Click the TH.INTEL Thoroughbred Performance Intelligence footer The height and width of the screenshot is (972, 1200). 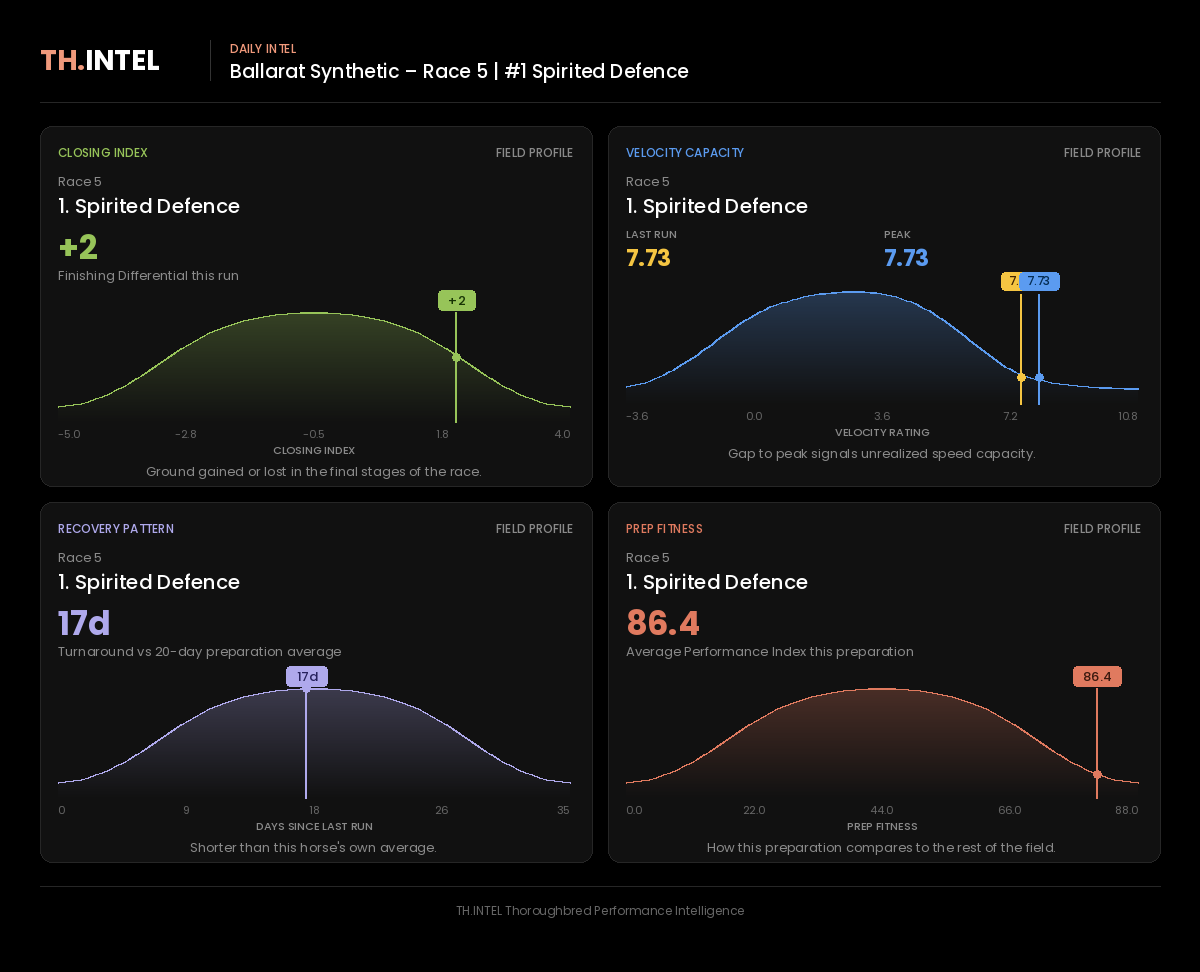point(600,911)
